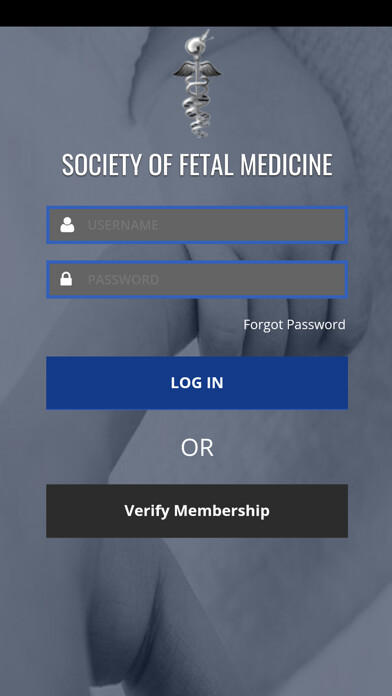Click the word MEDICINE in the title

click(x=286, y=165)
